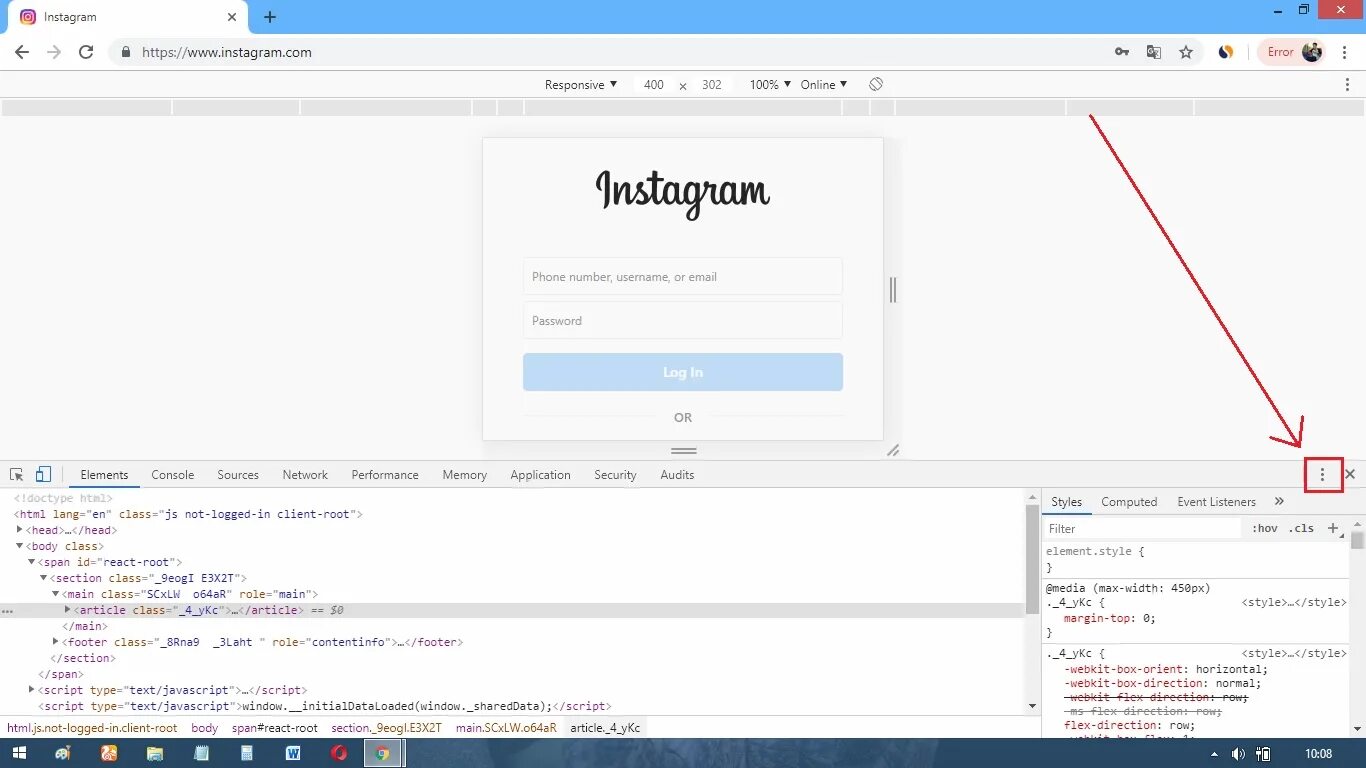Toggle :hov element state panel

(x=1265, y=528)
